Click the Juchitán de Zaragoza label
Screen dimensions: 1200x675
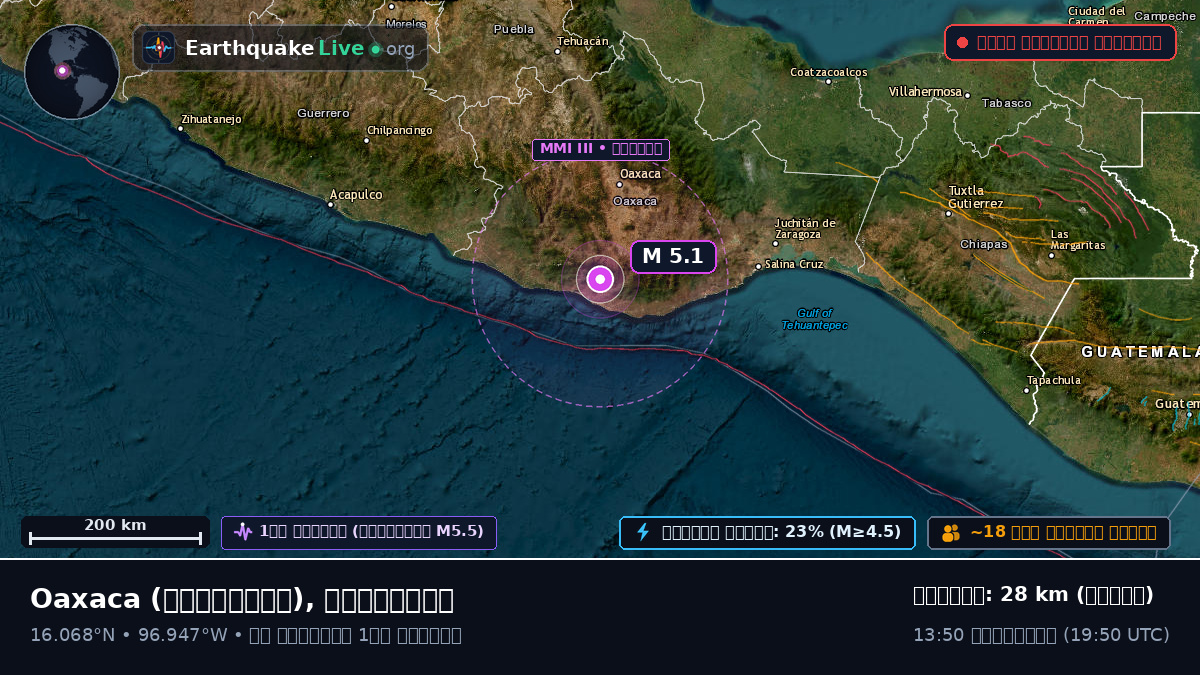pyautogui.click(x=805, y=229)
